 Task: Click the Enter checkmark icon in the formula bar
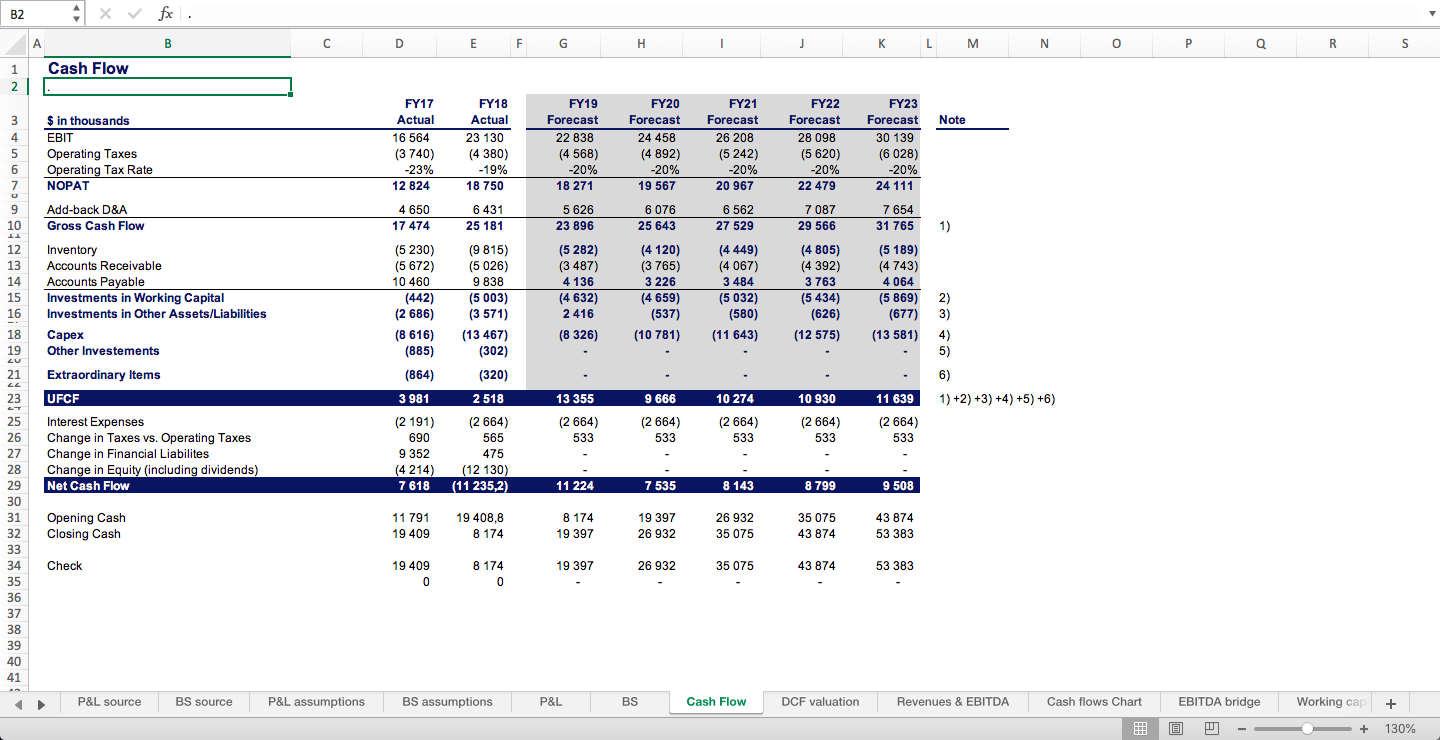(134, 14)
